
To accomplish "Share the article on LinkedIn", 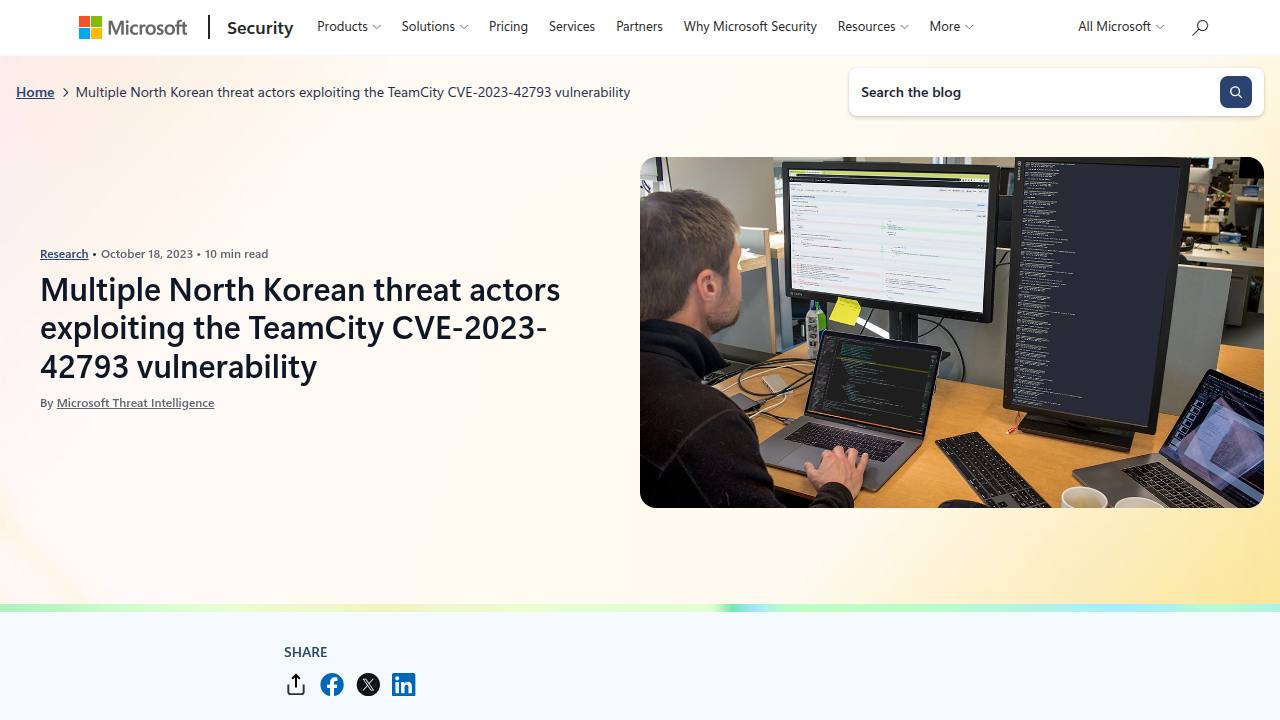I will (x=403, y=685).
